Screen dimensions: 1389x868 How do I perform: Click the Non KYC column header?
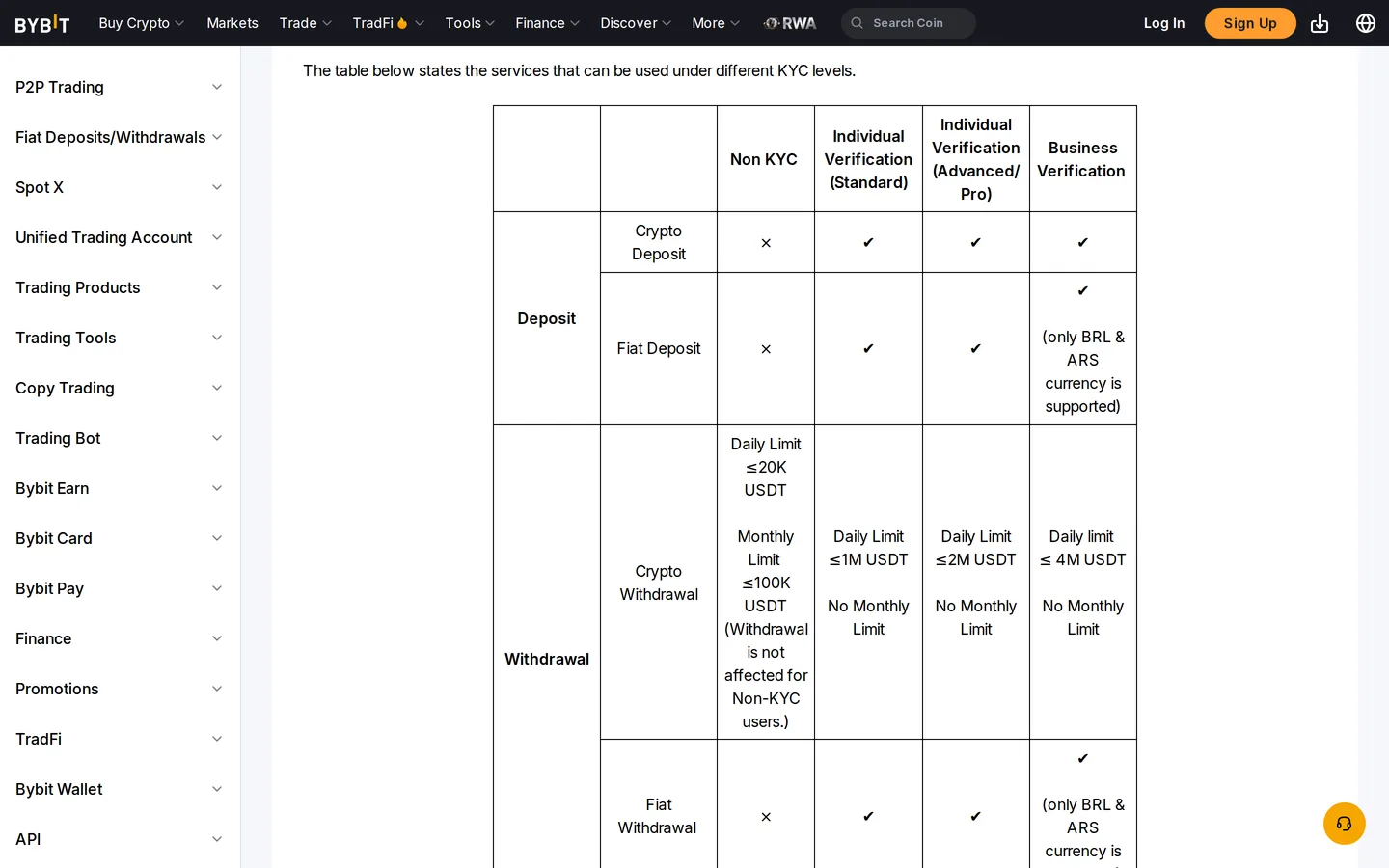pyautogui.click(x=764, y=159)
